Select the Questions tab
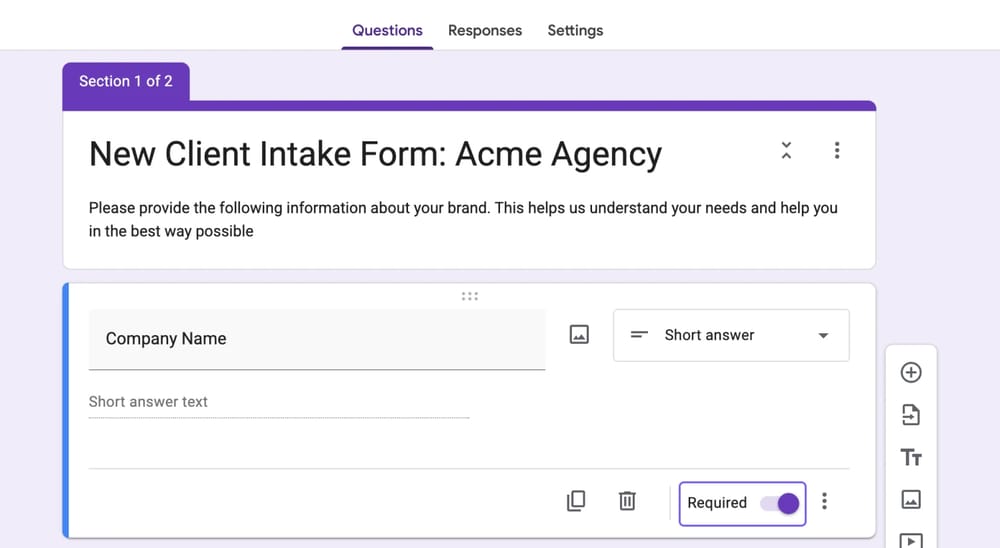 click(x=387, y=30)
